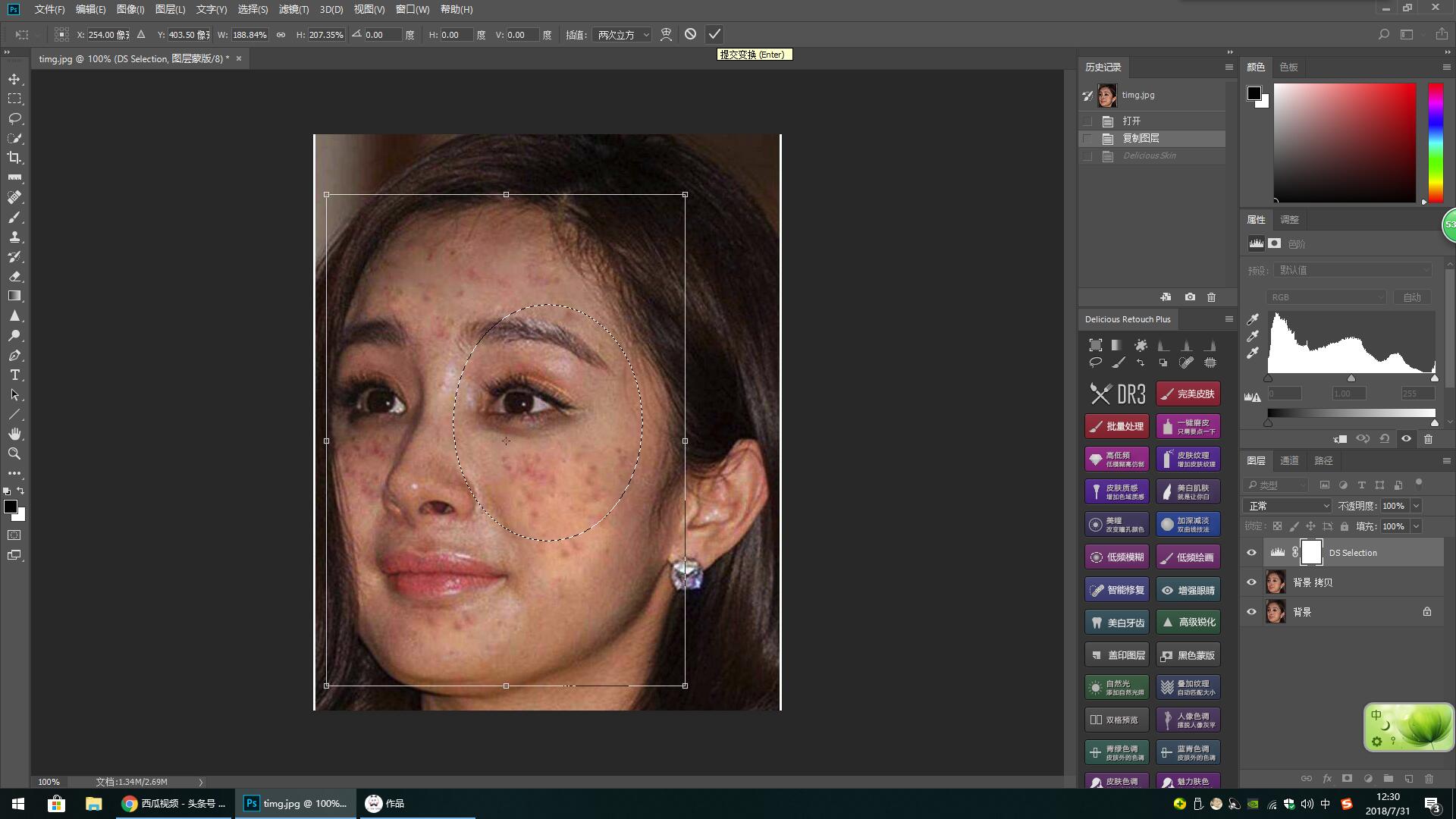This screenshot has height=819, width=1456.
Task: Select the Crop tool
Action: point(14,158)
